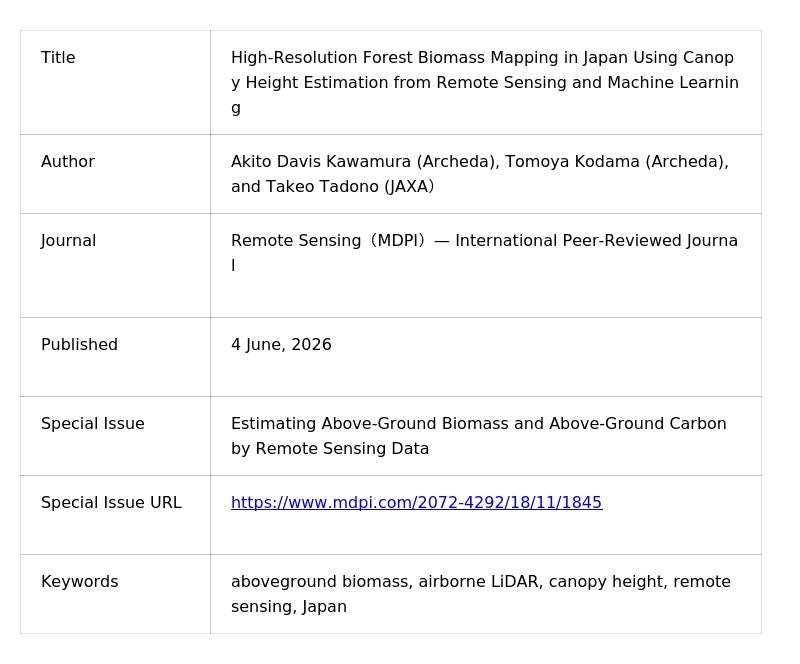Click the Special Issue label cell
Viewport: 800px width, 664px height.
coord(115,436)
